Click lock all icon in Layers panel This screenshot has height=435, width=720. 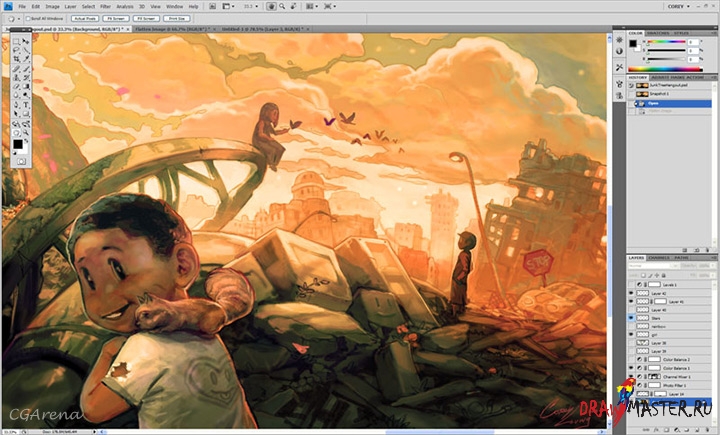pos(664,276)
